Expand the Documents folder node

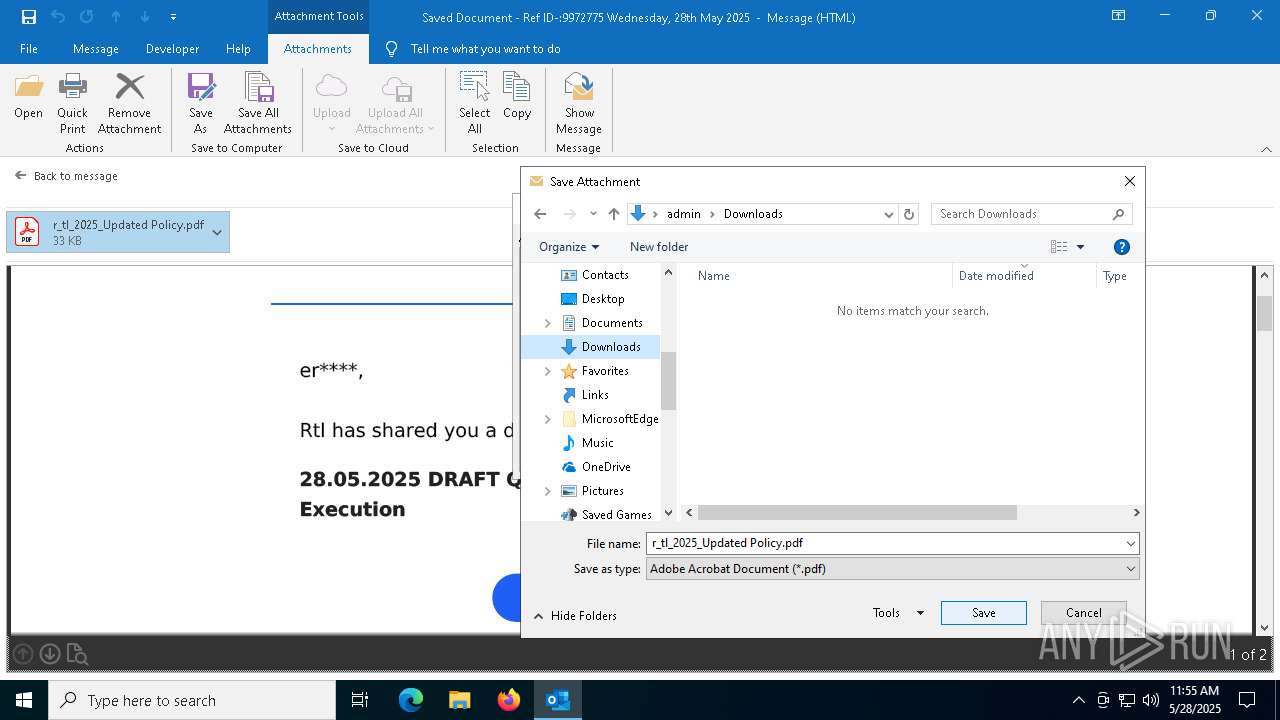[547, 323]
